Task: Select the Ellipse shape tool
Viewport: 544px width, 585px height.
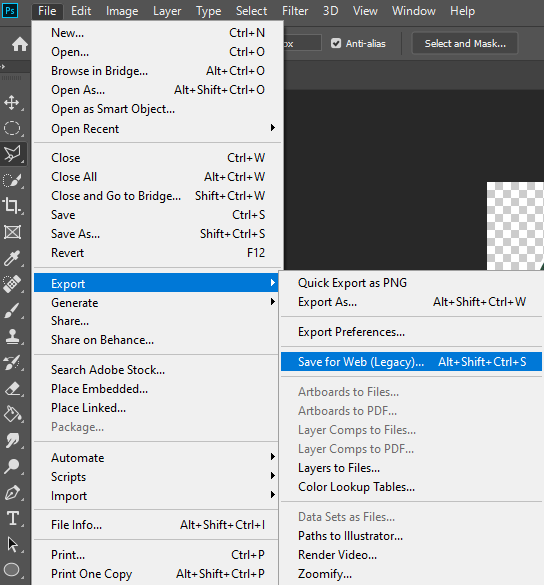Action: (12, 570)
